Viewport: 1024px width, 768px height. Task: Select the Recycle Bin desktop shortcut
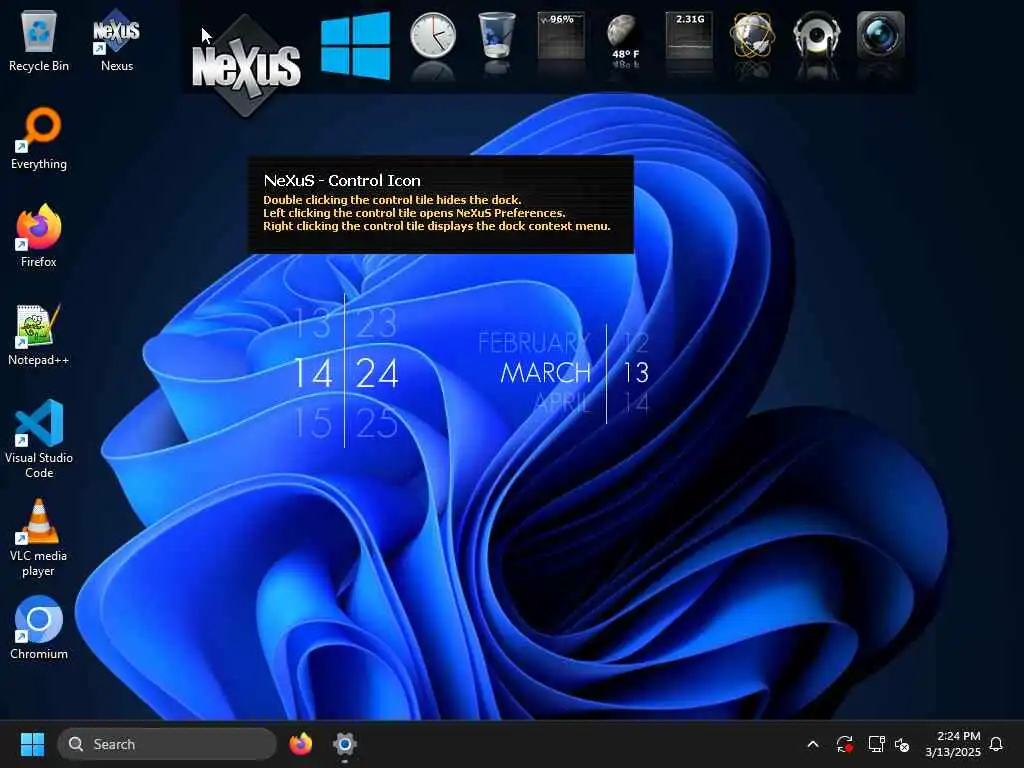tap(39, 40)
